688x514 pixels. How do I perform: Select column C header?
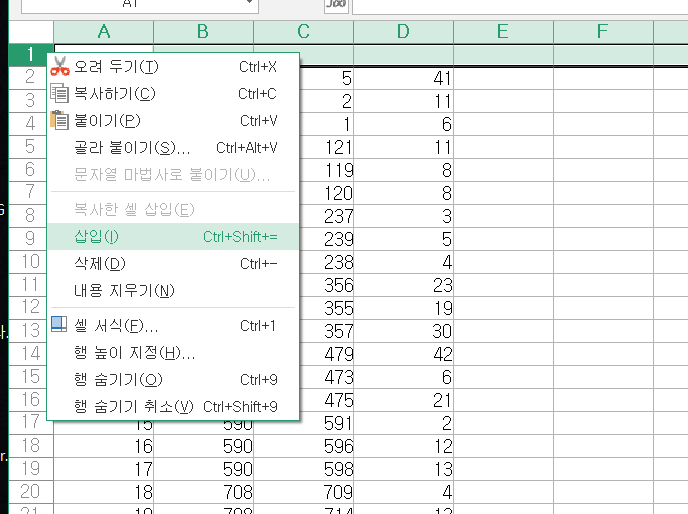pyautogui.click(x=303, y=32)
